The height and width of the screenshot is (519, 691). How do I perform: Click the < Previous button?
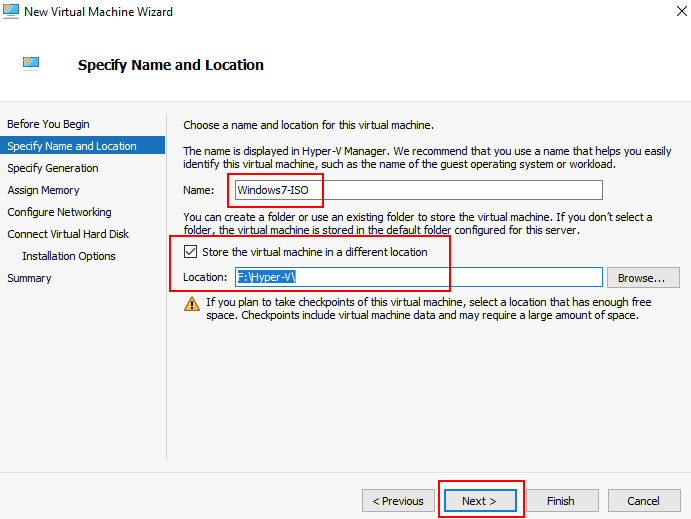tap(398, 500)
